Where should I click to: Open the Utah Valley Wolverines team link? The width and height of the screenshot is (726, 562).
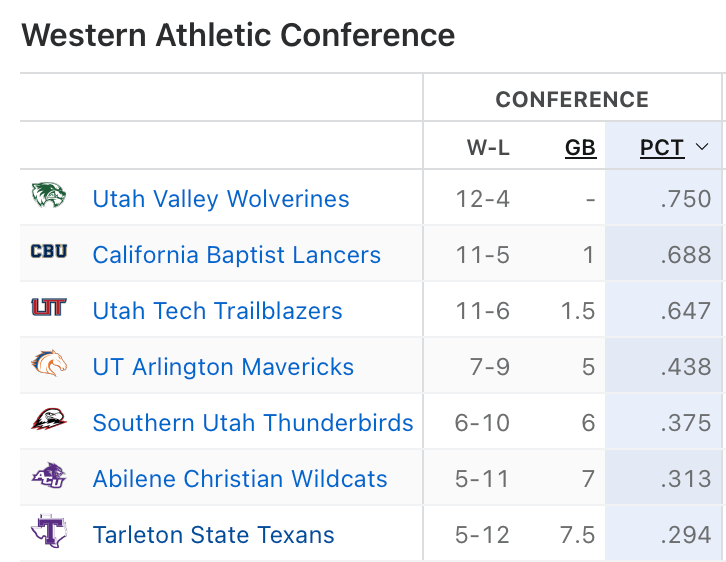(221, 199)
